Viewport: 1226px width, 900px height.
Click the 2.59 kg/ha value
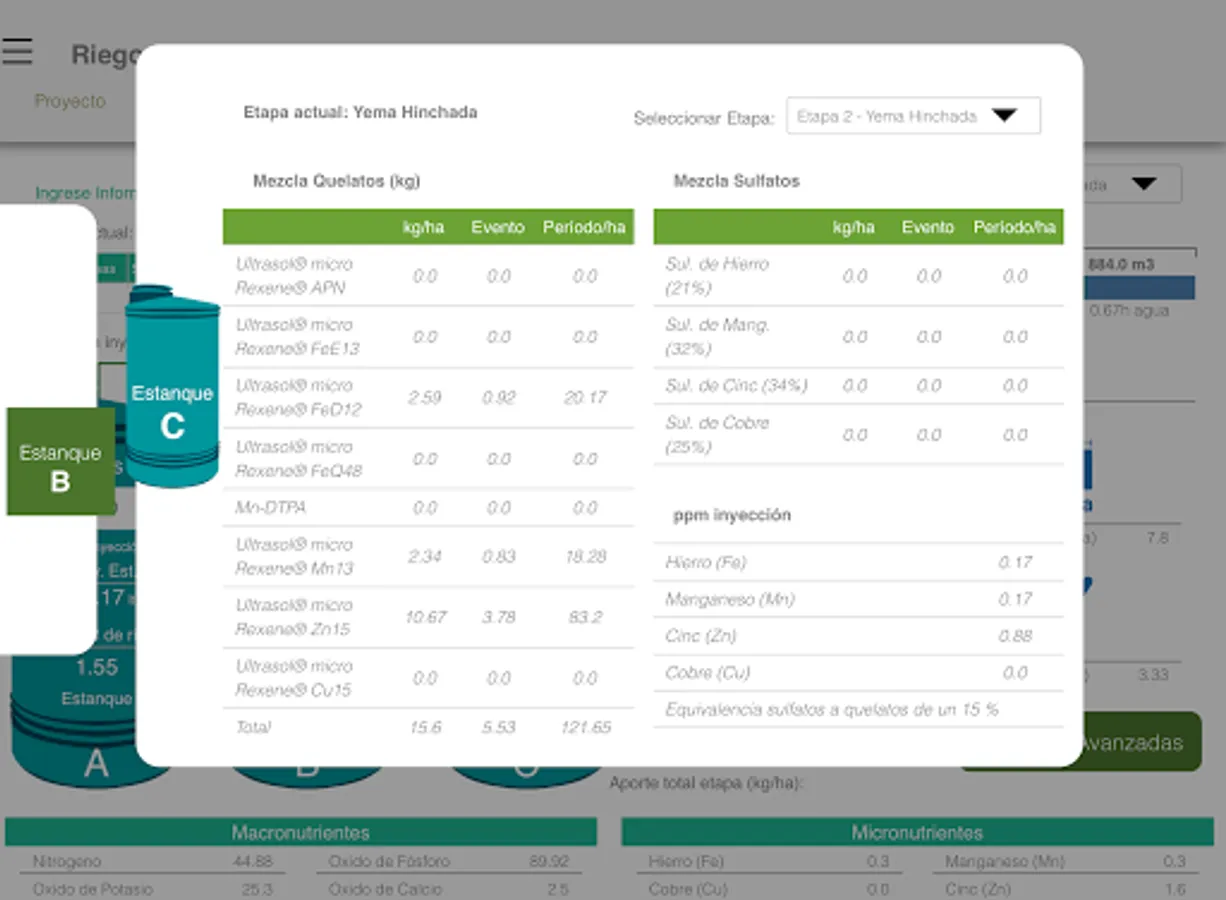click(425, 397)
